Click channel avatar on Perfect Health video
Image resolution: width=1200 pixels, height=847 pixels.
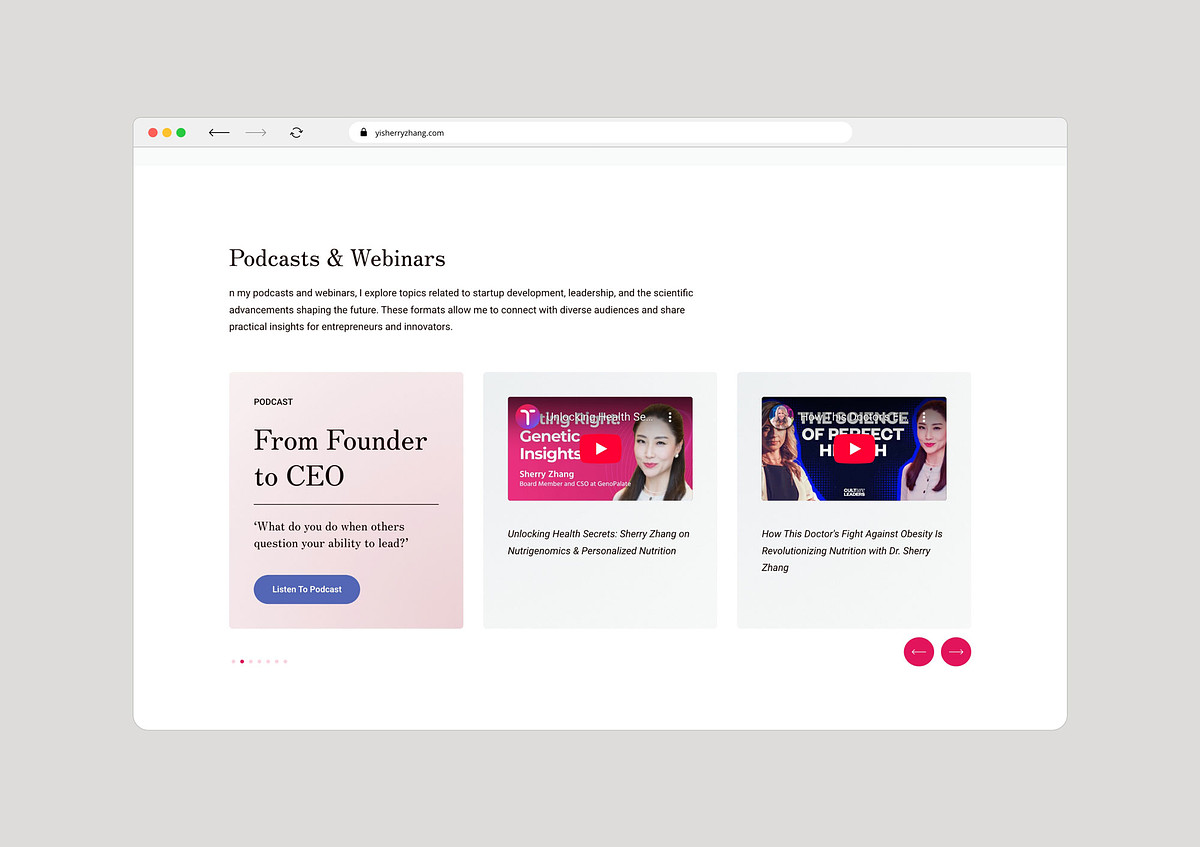pos(781,417)
